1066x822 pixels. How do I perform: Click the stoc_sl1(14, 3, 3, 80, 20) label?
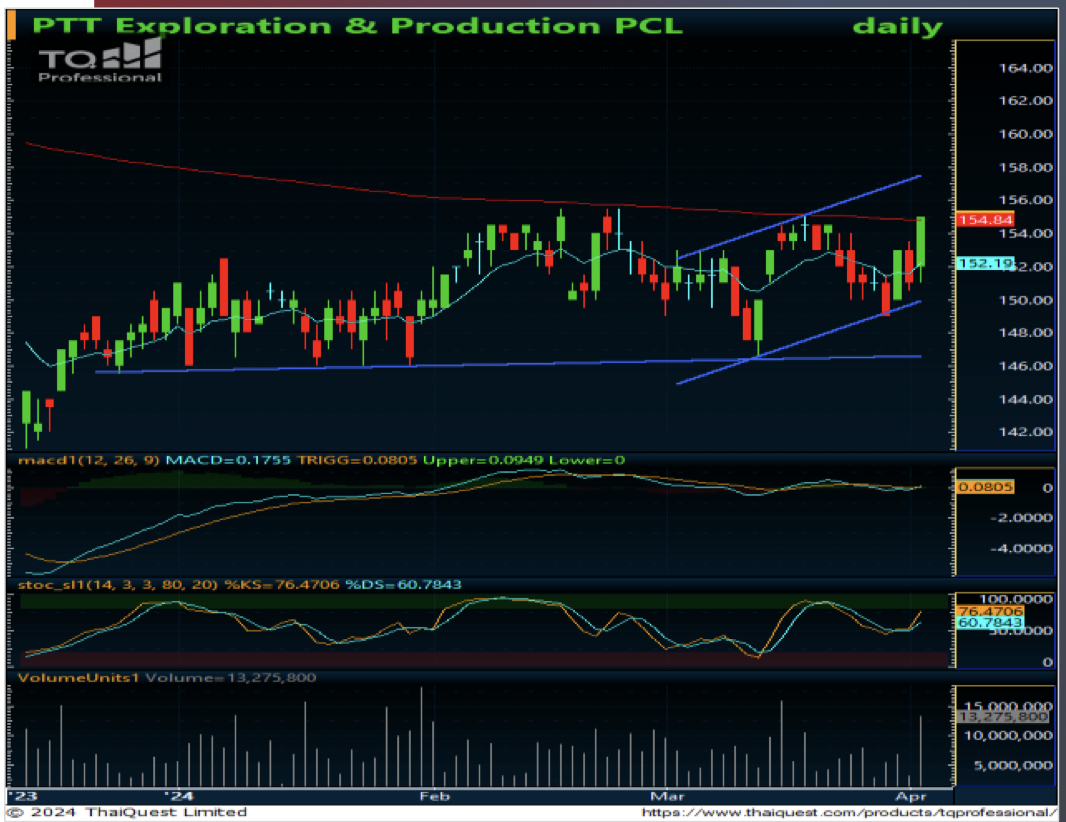tap(118, 585)
